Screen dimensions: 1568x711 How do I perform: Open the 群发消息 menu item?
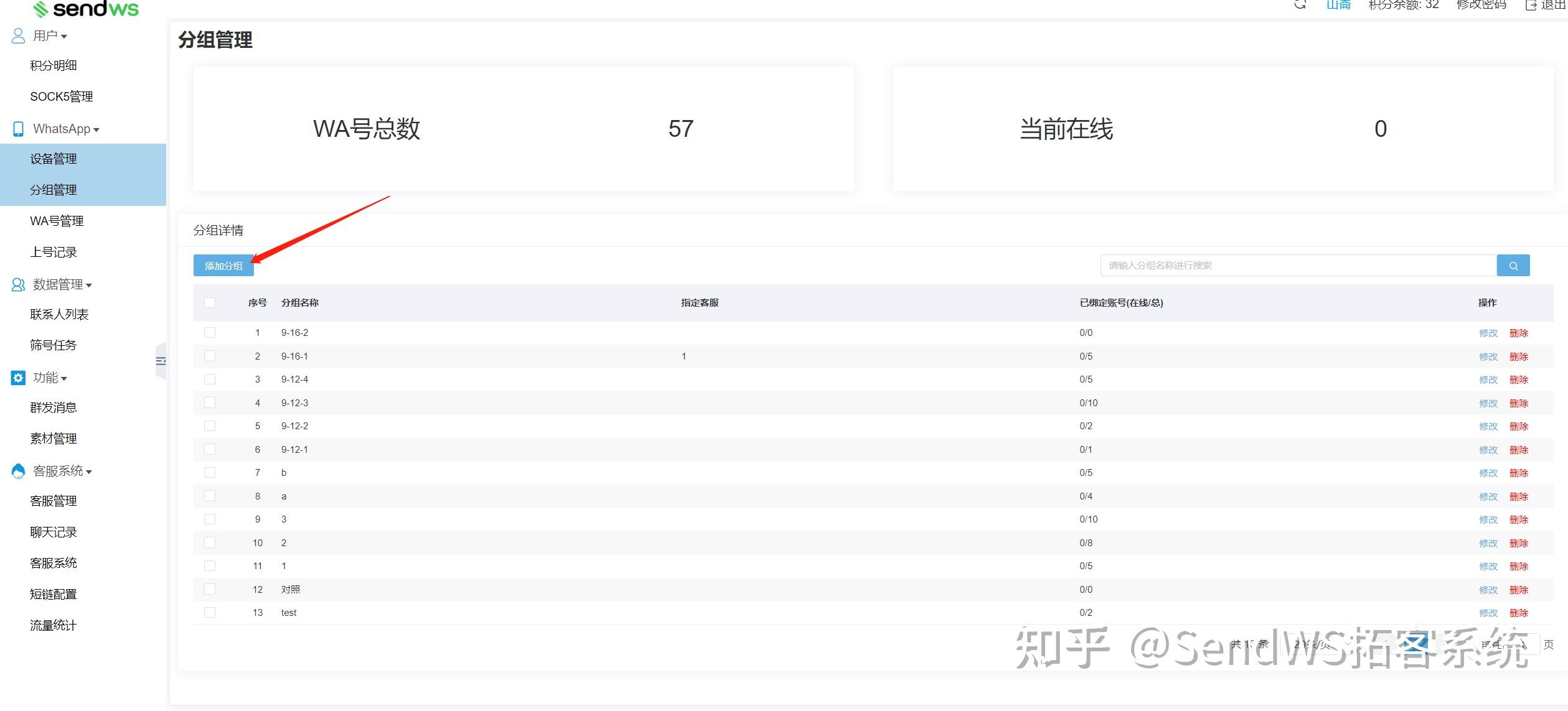point(54,407)
